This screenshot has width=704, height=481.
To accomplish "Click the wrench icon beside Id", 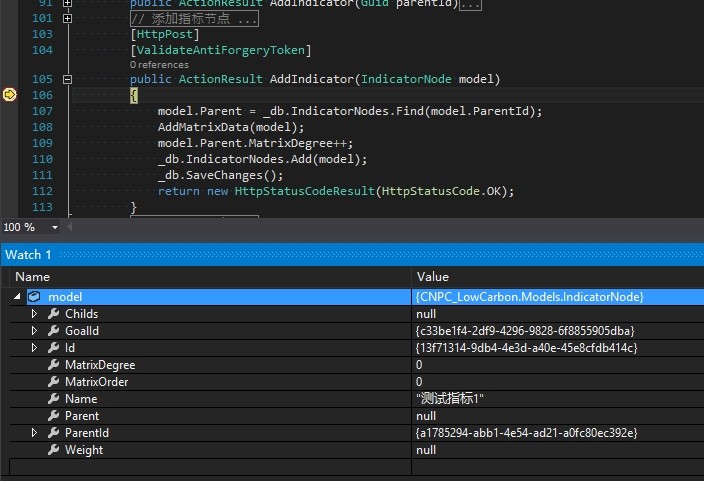I will [53, 348].
